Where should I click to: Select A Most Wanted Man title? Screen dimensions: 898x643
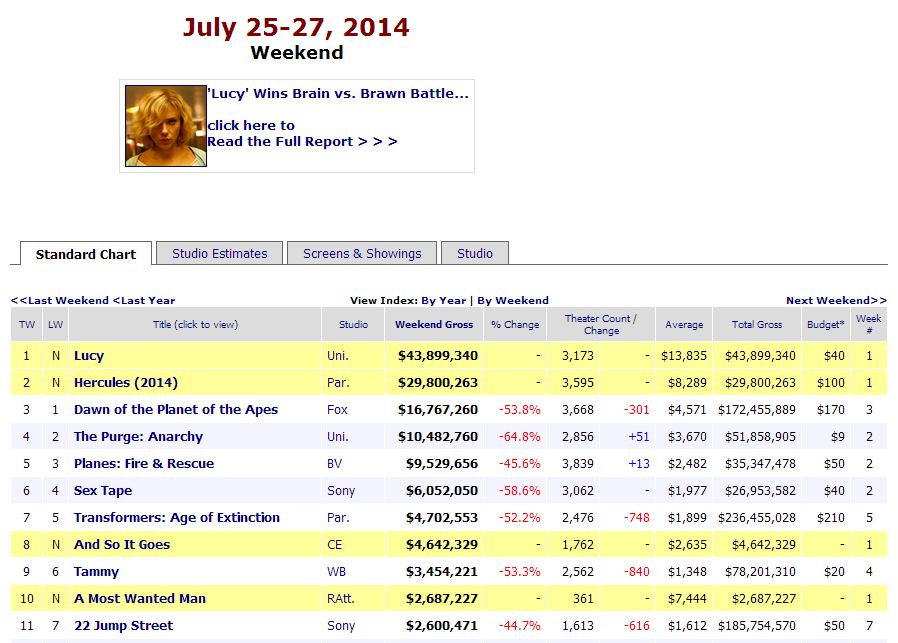[139, 599]
